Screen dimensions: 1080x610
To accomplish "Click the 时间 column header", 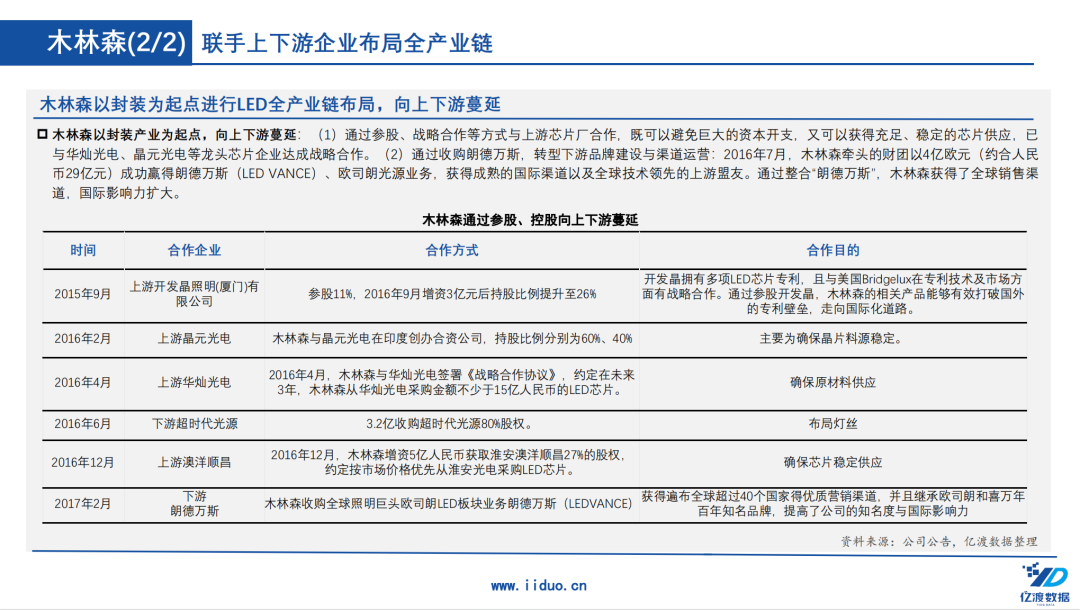I will [x=83, y=251].
